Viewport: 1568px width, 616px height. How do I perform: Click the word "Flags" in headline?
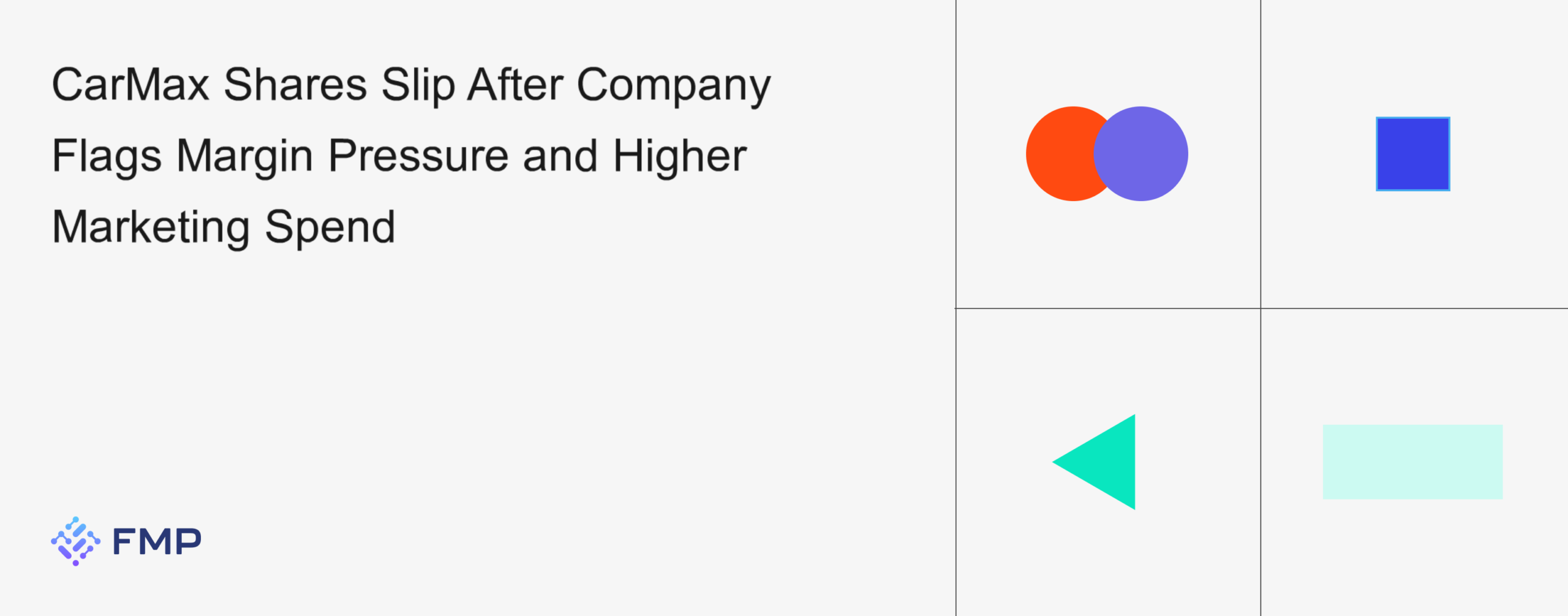coord(107,156)
